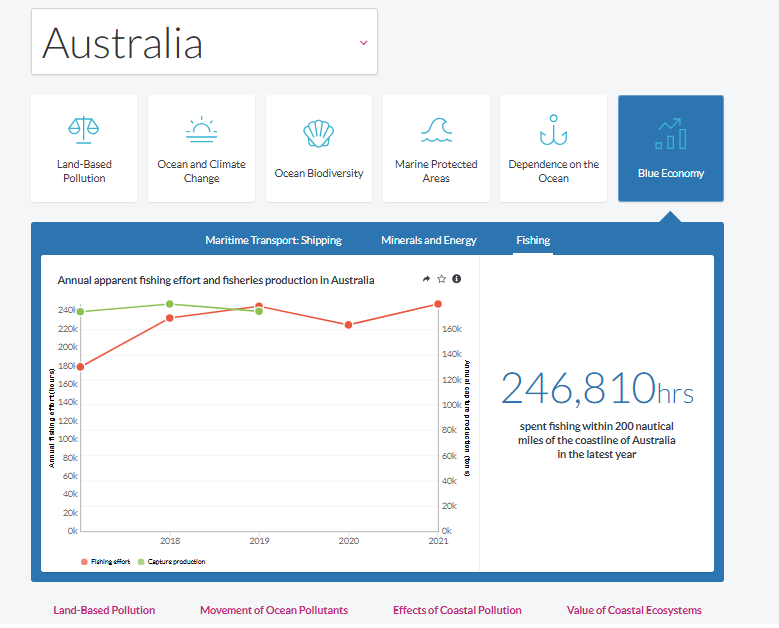Open the Ocean Biodiversity shell icon
The height and width of the screenshot is (628, 779).
pos(318,134)
